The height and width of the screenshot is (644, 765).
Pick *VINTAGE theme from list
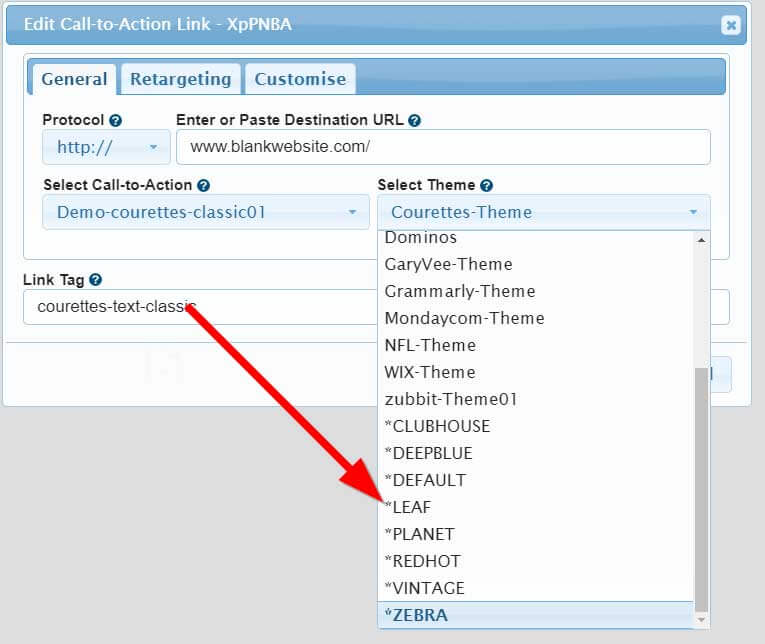(x=535, y=588)
